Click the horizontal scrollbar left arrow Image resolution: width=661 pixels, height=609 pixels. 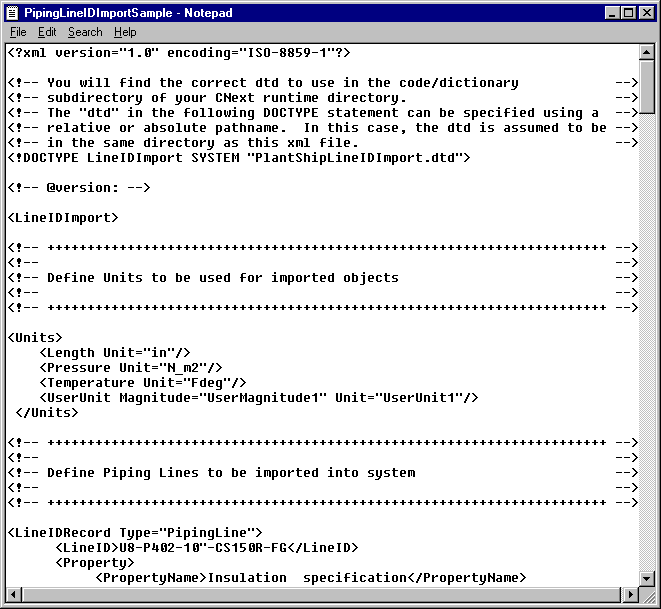tap(13, 595)
